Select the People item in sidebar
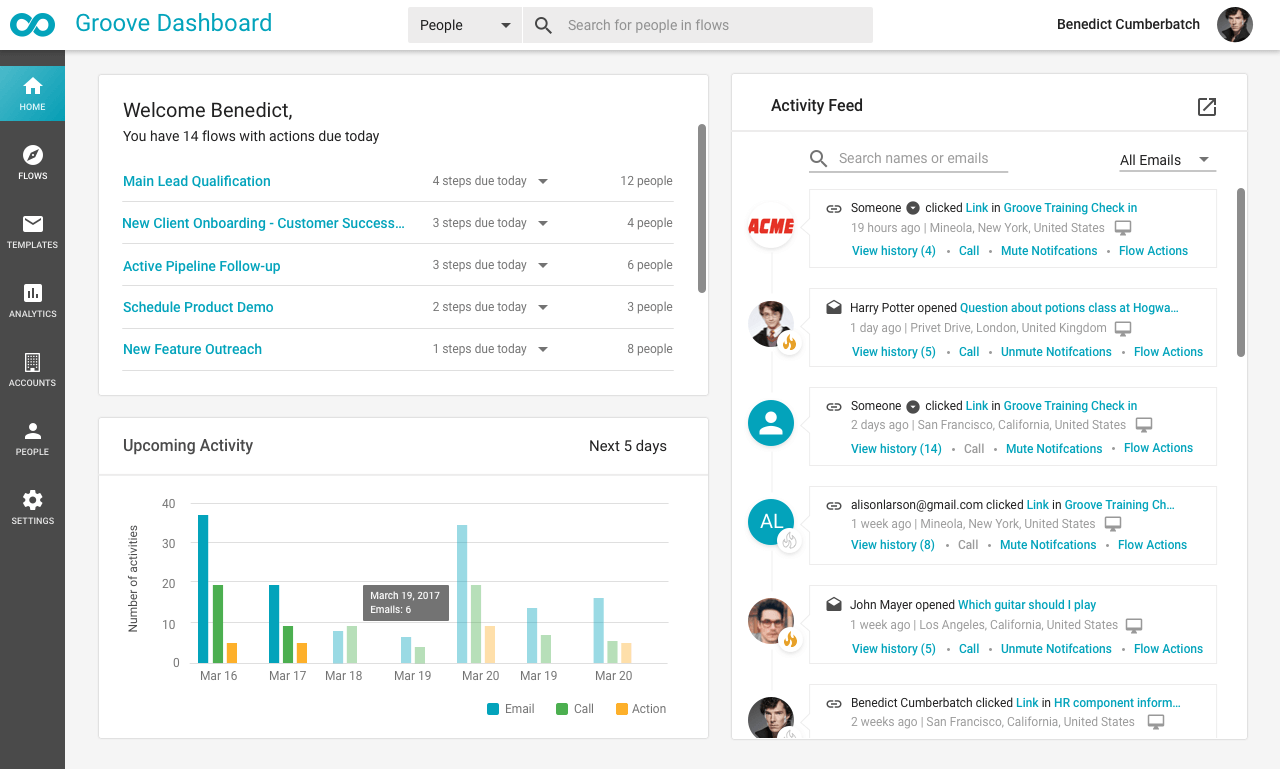This screenshot has width=1280, height=769. [32, 438]
